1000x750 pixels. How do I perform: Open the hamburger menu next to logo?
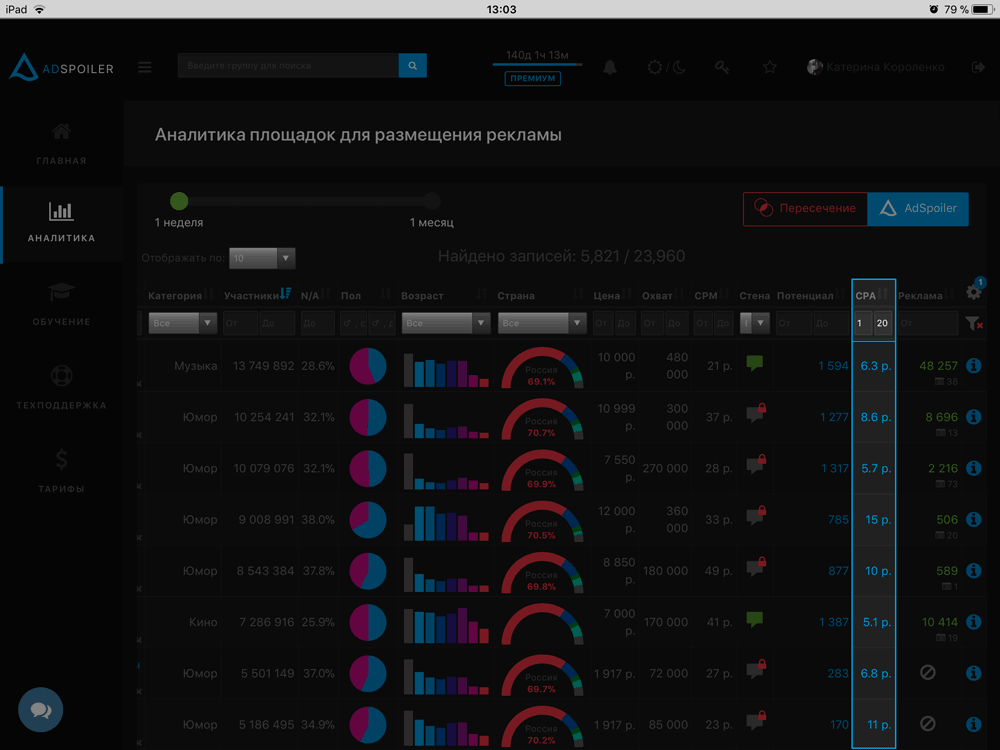tap(145, 67)
